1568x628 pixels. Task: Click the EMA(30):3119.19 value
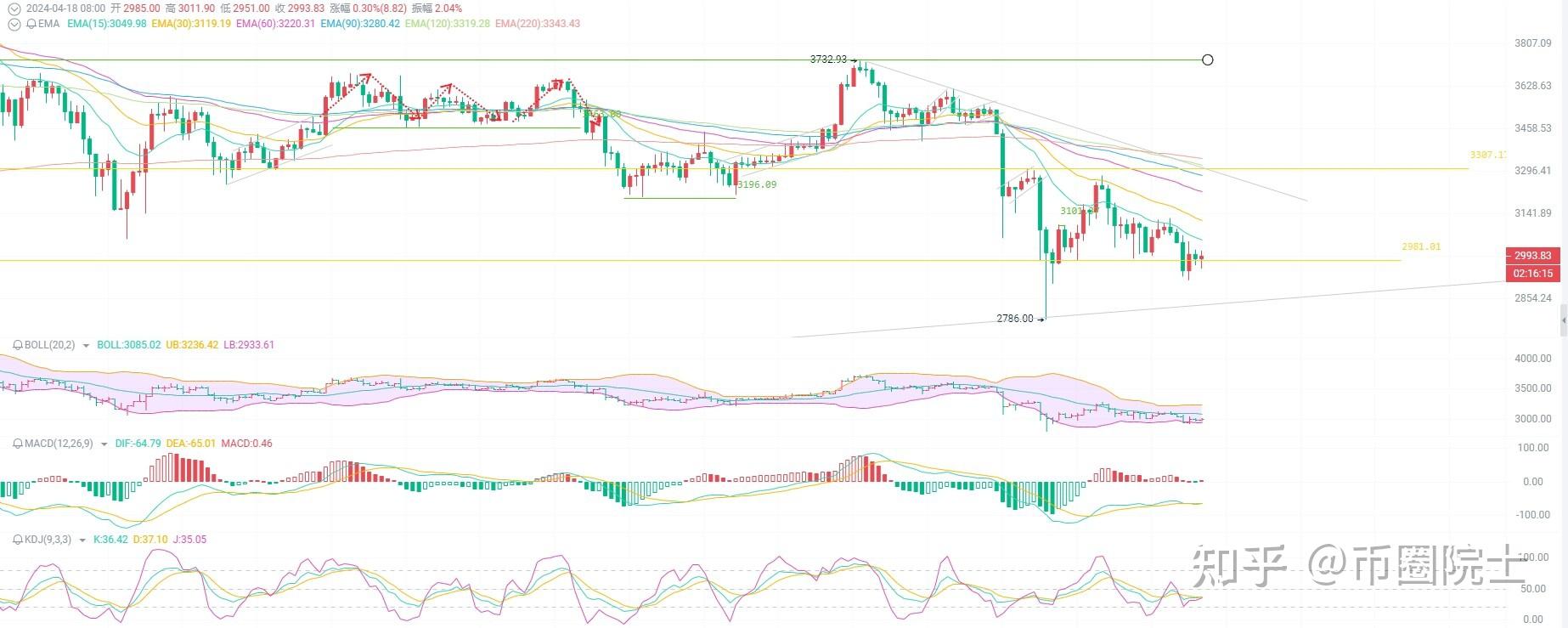pyautogui.click(x=191, y=24)
